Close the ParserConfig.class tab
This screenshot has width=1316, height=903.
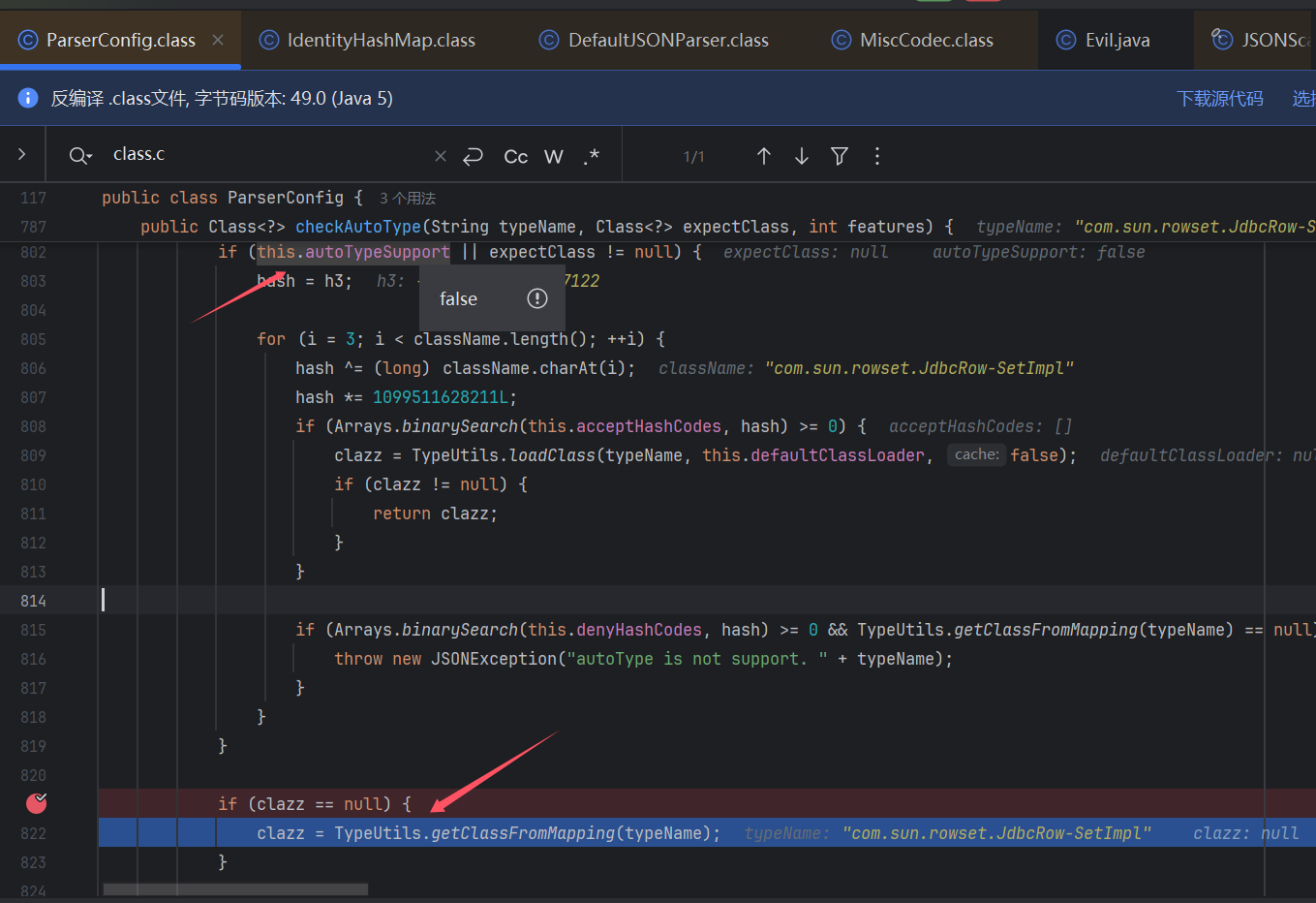[218, 40]
